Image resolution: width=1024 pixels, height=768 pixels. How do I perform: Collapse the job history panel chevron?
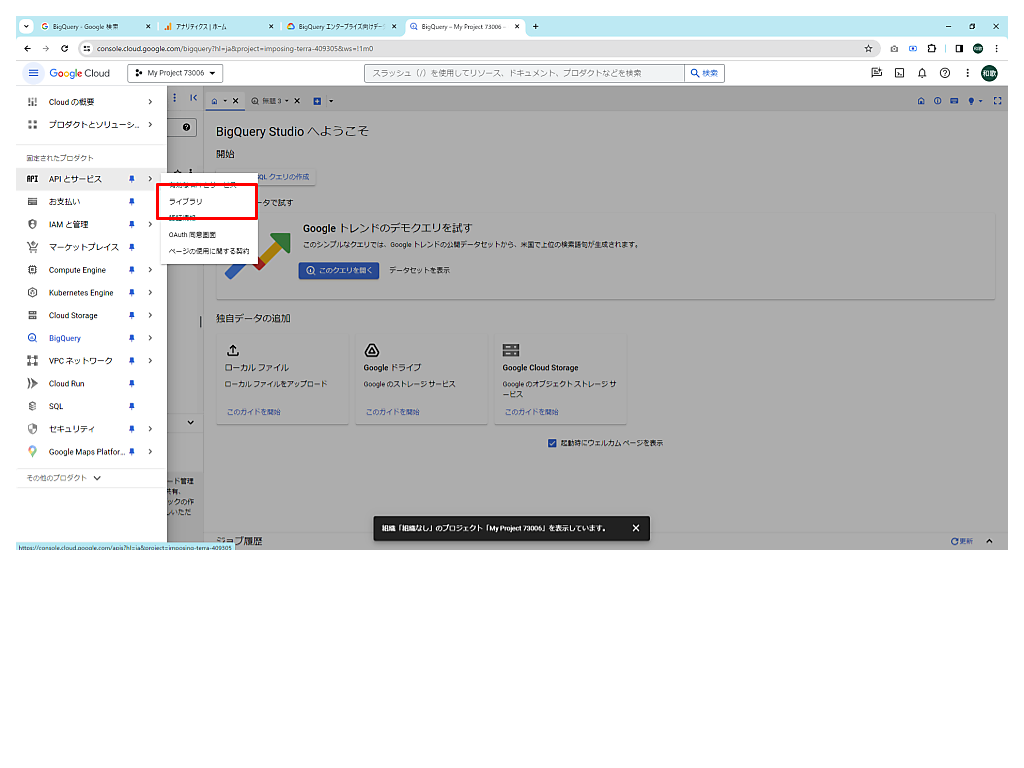989,541
